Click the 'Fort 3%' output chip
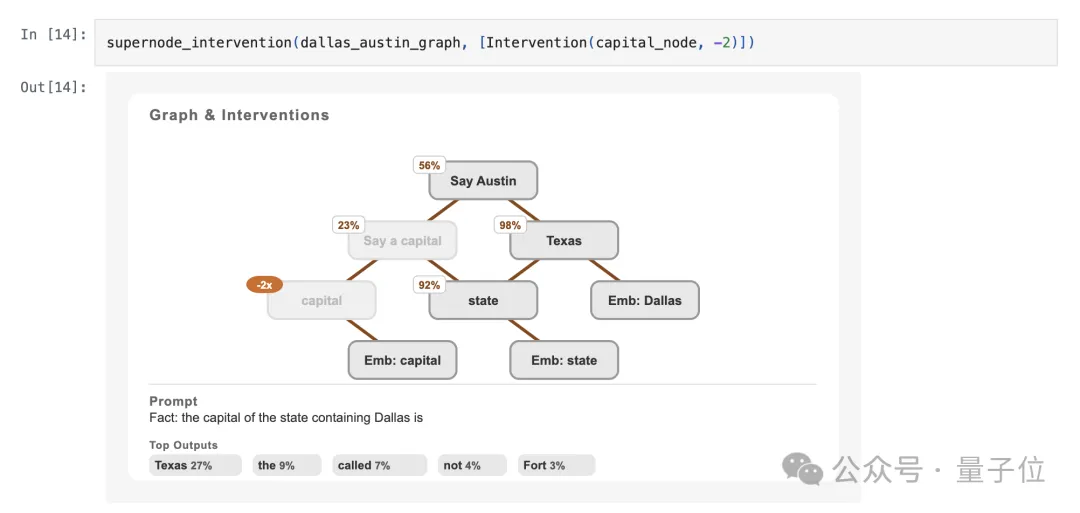This screenshot has height=513, width=1080. point(556,465)
